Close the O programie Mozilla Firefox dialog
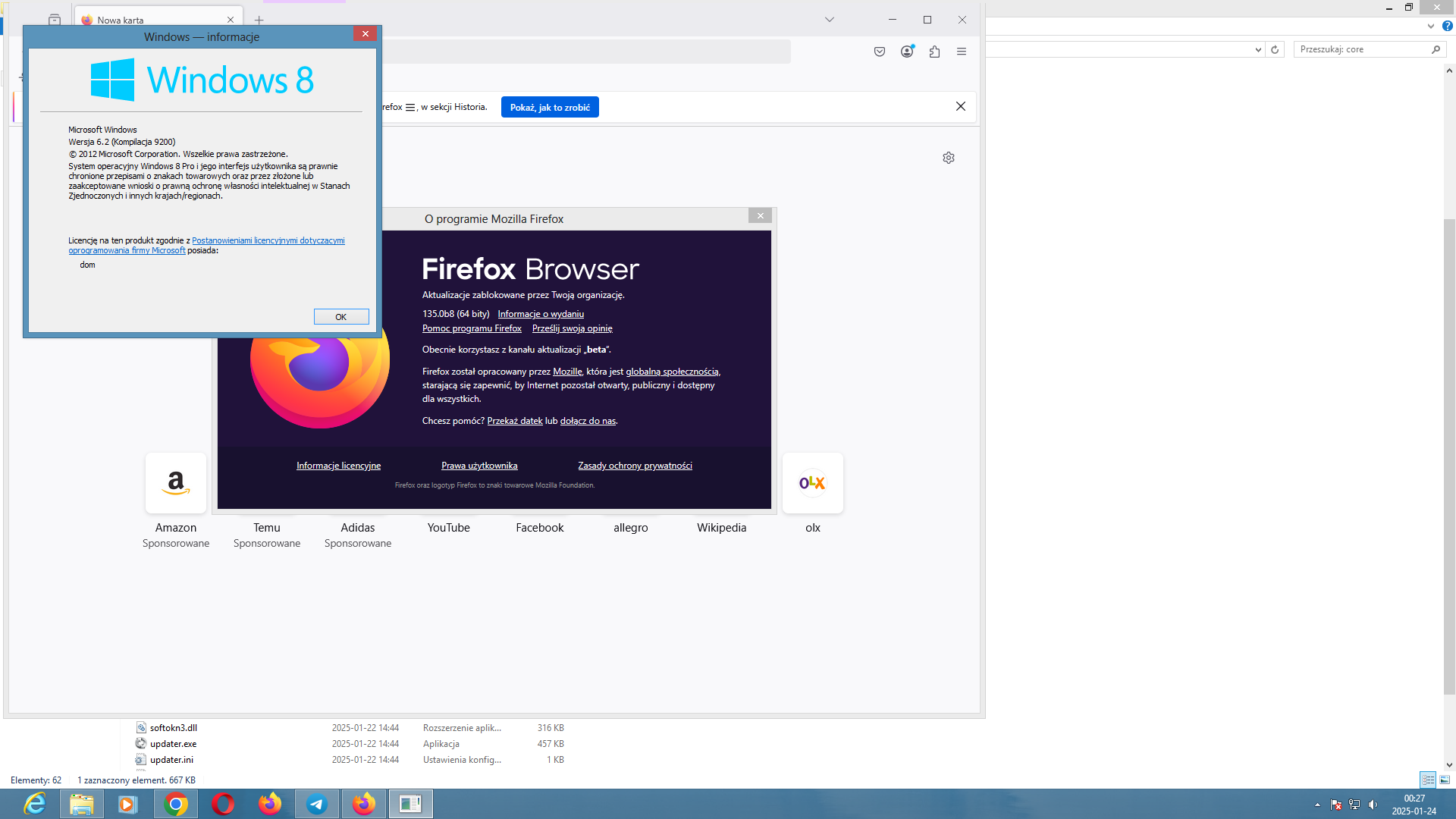 click(760, 216)
